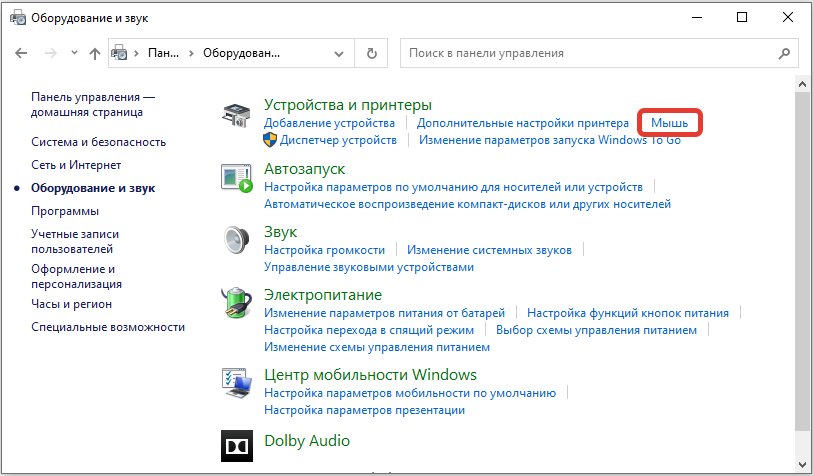Viewport: 813px width, 476px height.
Task: Open the 'Мышь' link
Action: coord(668,122)
